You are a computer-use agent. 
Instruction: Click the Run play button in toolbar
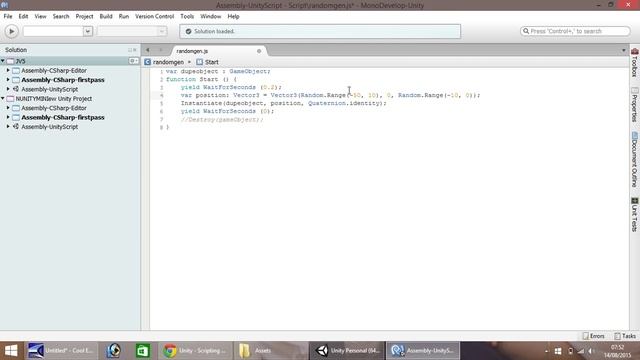click(x=11, y=31)
